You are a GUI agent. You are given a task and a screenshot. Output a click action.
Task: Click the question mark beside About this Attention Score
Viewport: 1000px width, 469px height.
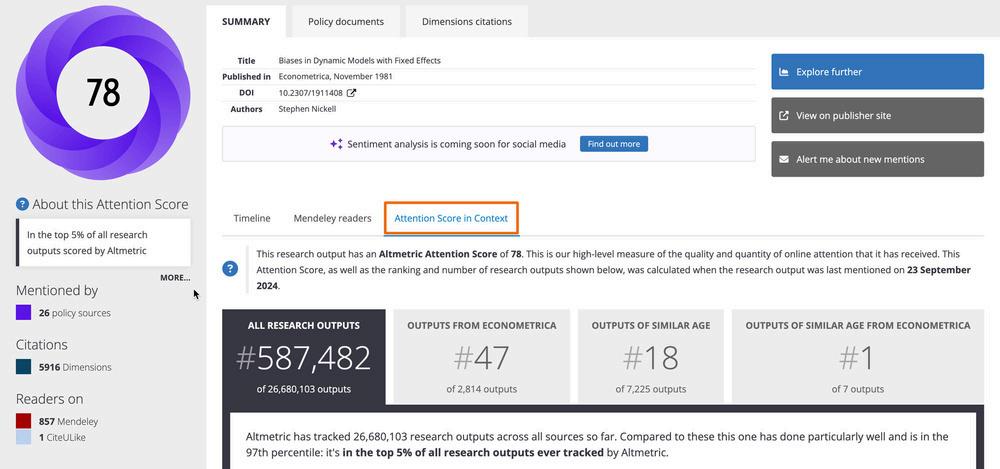point(22,205)
